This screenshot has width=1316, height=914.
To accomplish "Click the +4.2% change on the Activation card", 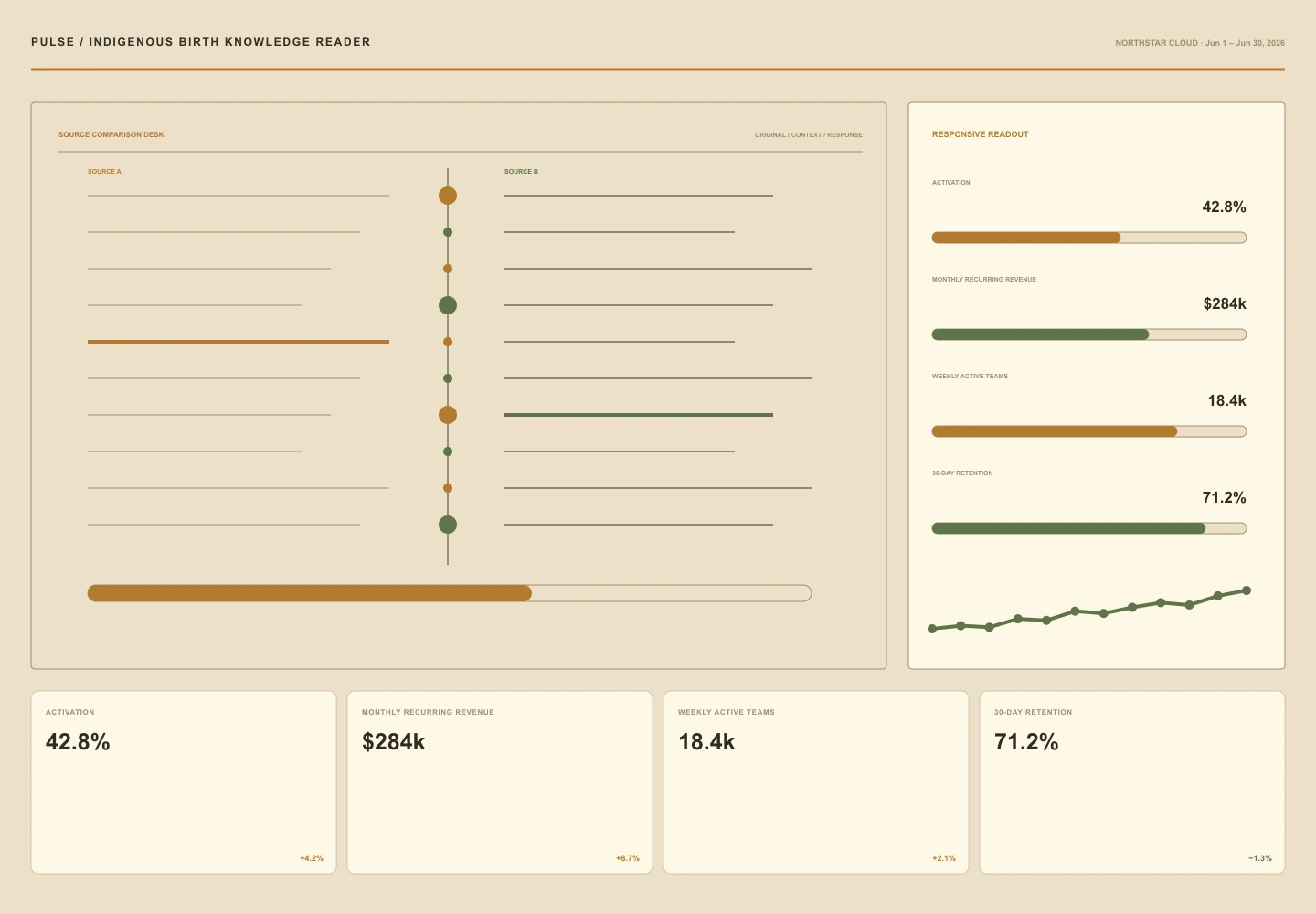I will click(312, 858).
